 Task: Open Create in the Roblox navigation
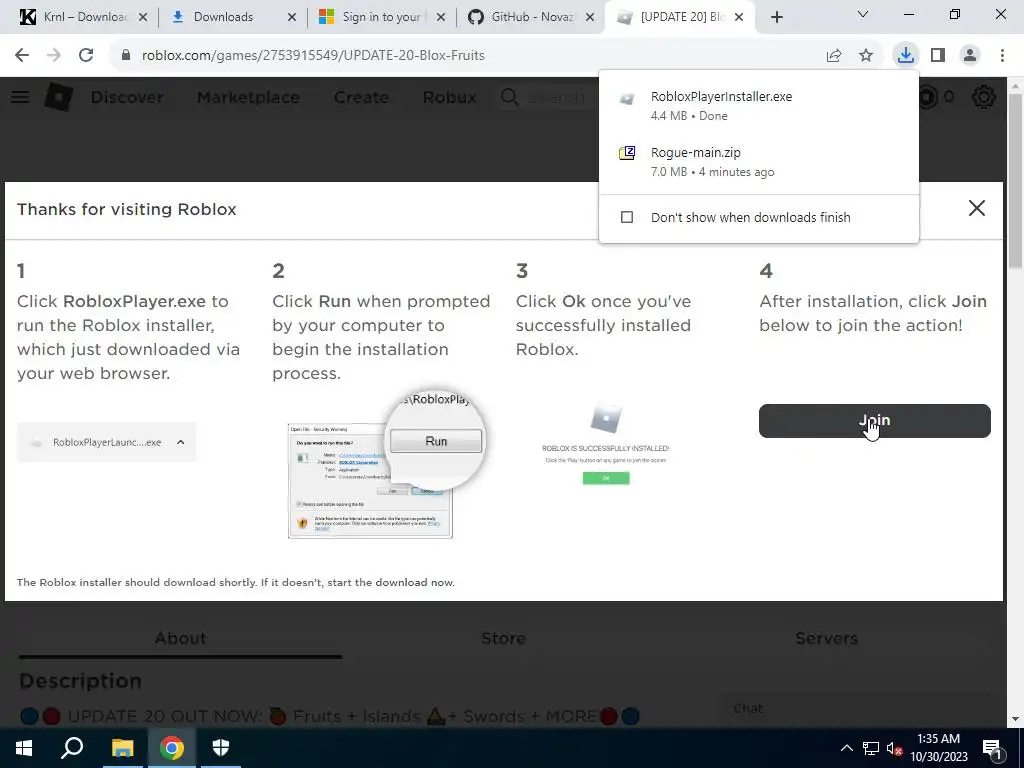tap(361, 97)
